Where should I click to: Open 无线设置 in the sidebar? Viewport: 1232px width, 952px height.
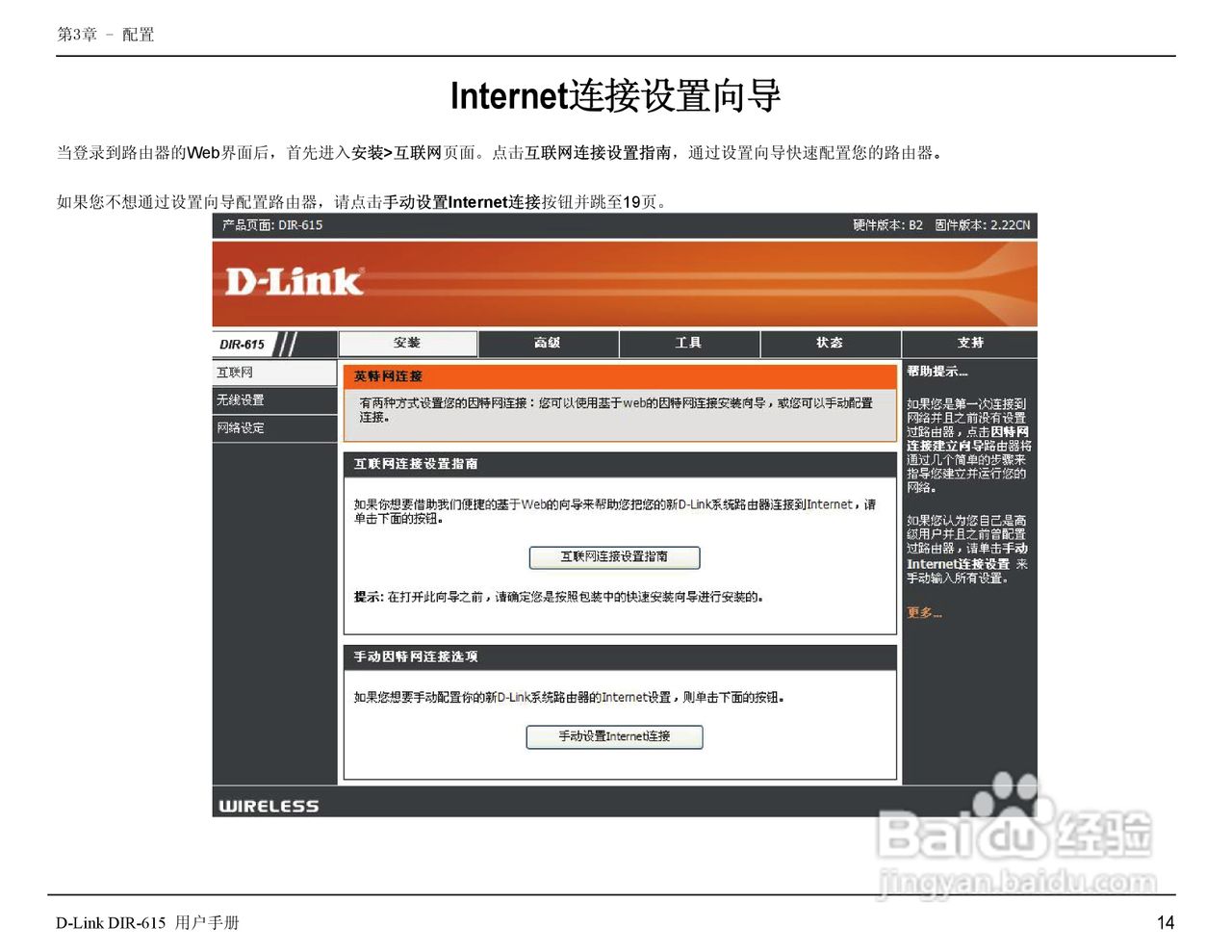274,400
